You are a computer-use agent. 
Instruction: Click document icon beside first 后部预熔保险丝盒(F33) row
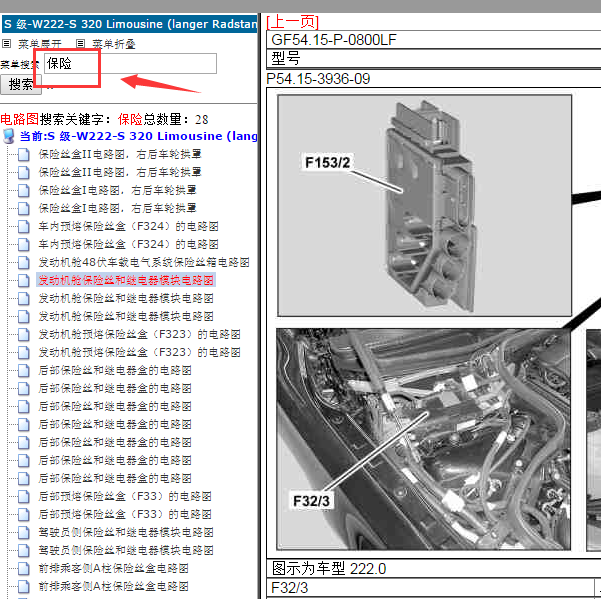click(x=23, y=497)
